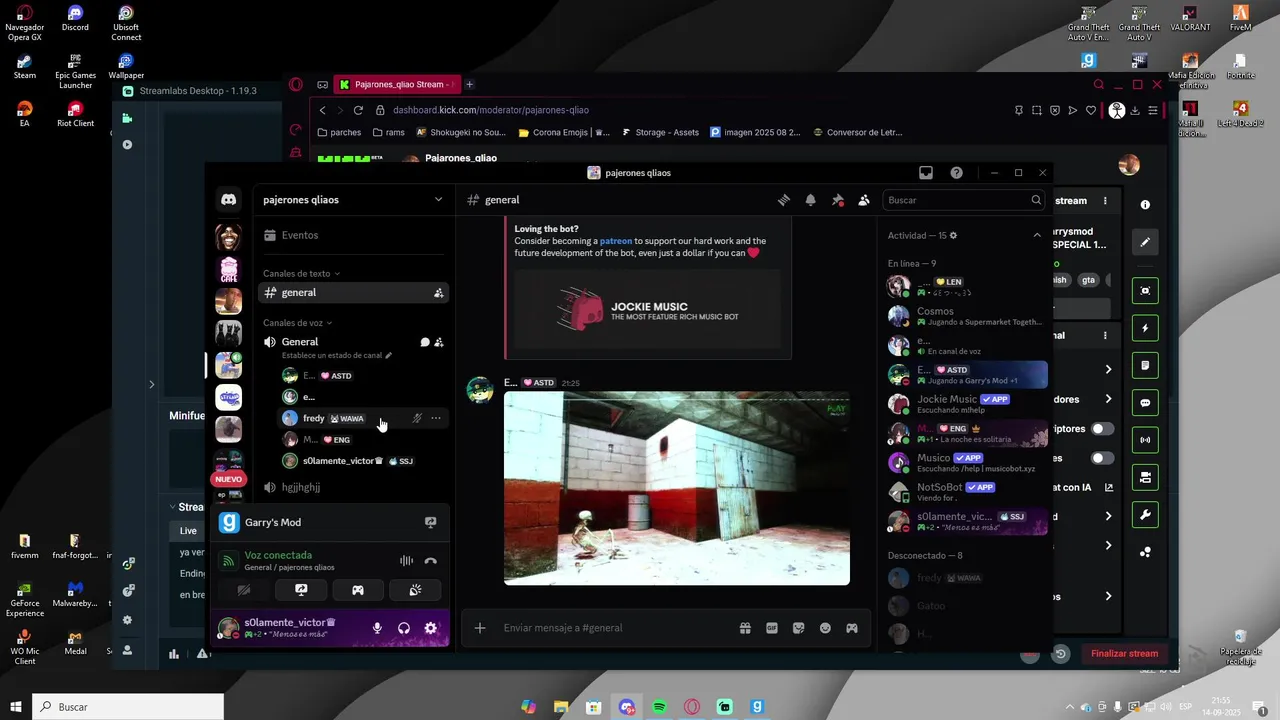Open Spotify from the Windows taskbar
Viewport: 1280px width, 720px height.
pos(659,707)
